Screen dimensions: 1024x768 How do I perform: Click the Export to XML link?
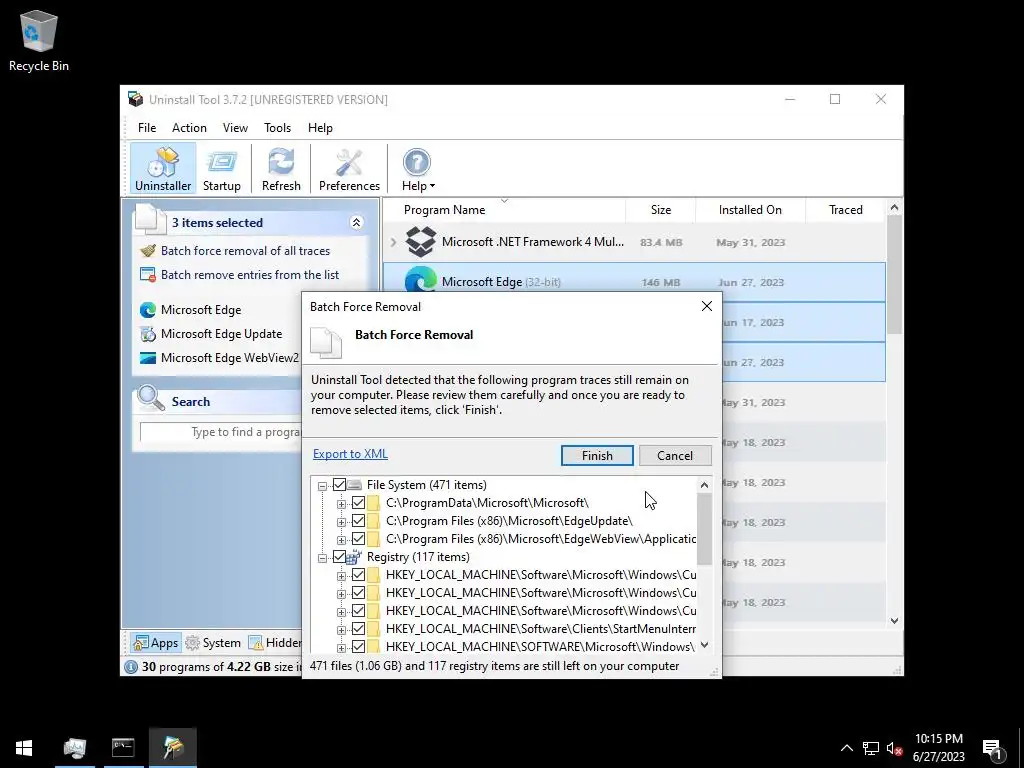click(350, 454)
